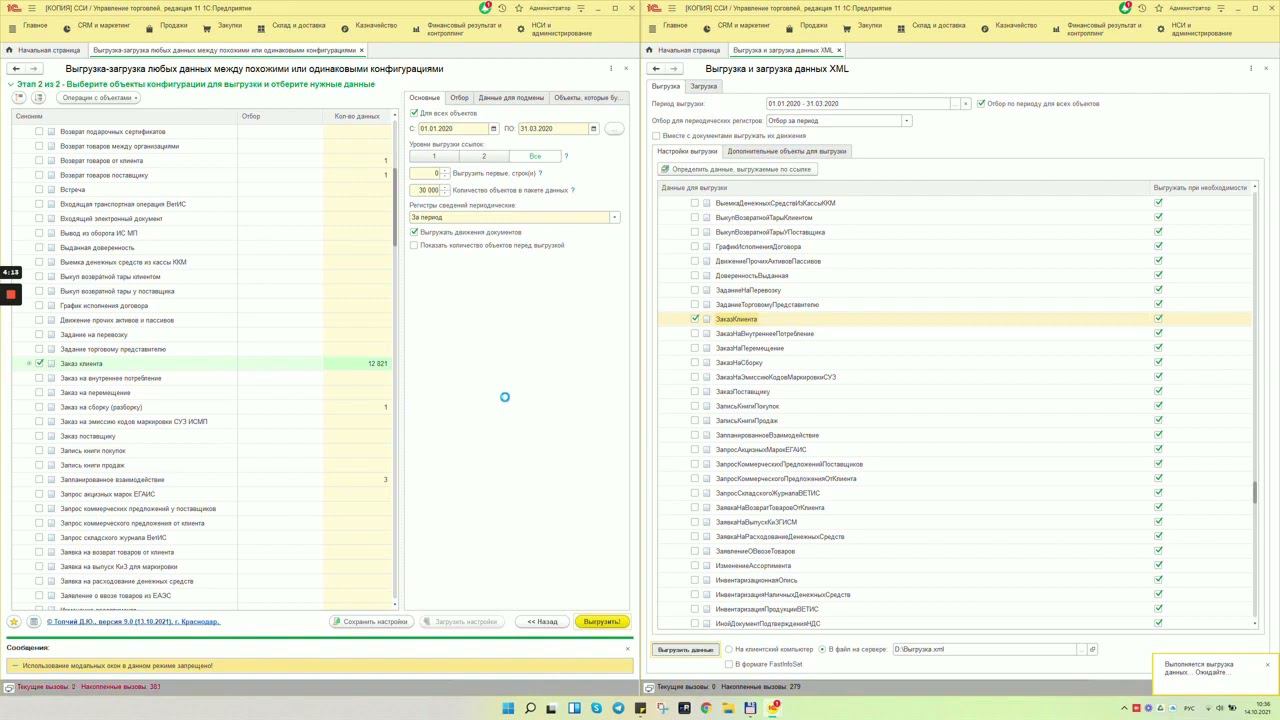Toggle Выгружать движения документов checkbox
The width and height of the screenshot is (1280, 720).
414,232
